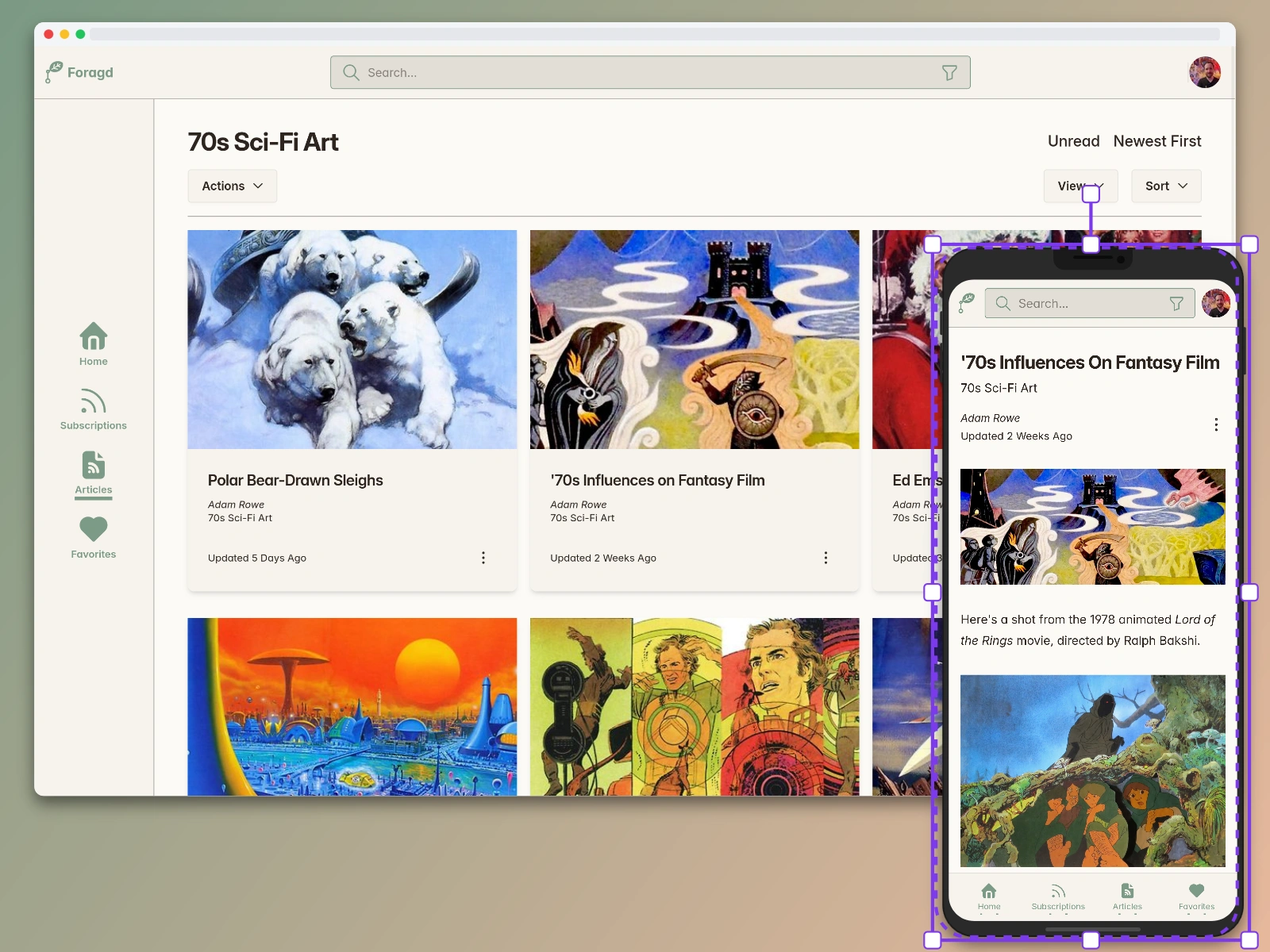Tap the filter funnel in mobile search bar
The image size is (1270, 952).
pyautogui.click(x=1176, y=304)
